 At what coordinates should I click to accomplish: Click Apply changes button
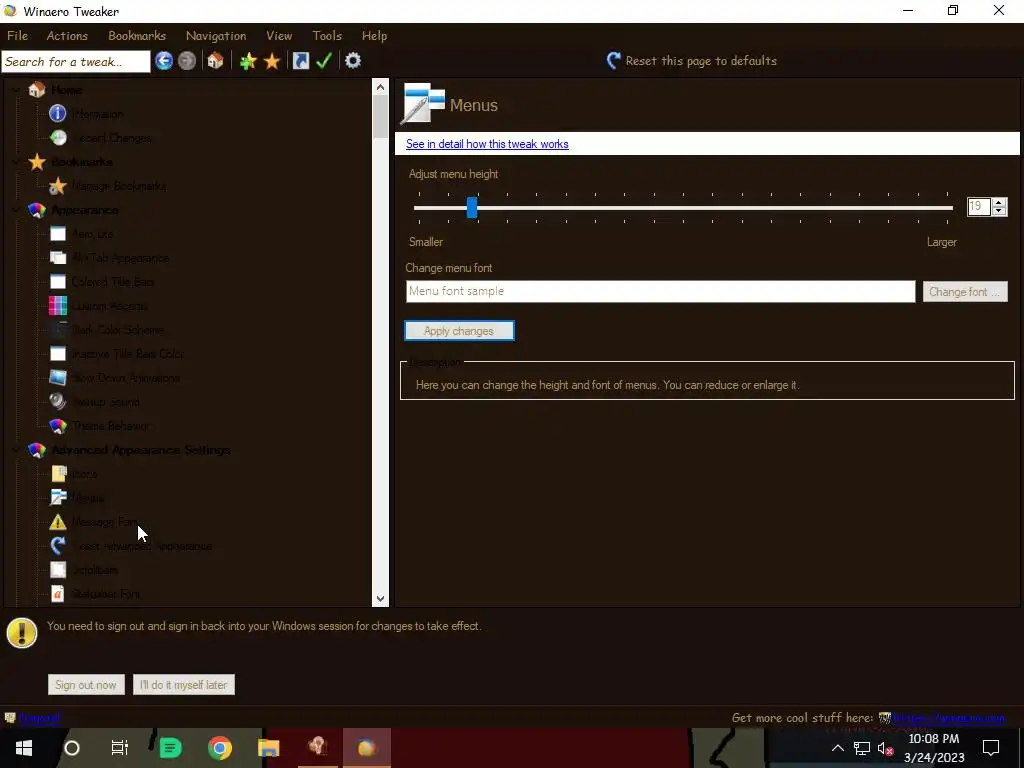pos(459,331)
